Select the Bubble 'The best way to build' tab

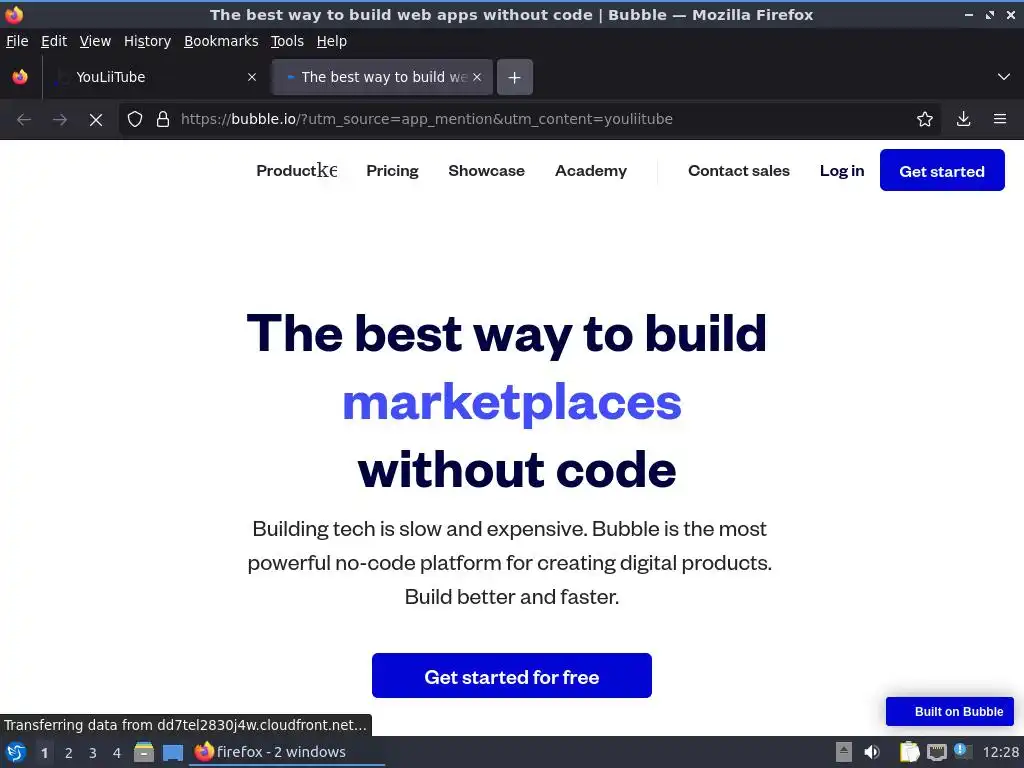(x=382, y=77)
